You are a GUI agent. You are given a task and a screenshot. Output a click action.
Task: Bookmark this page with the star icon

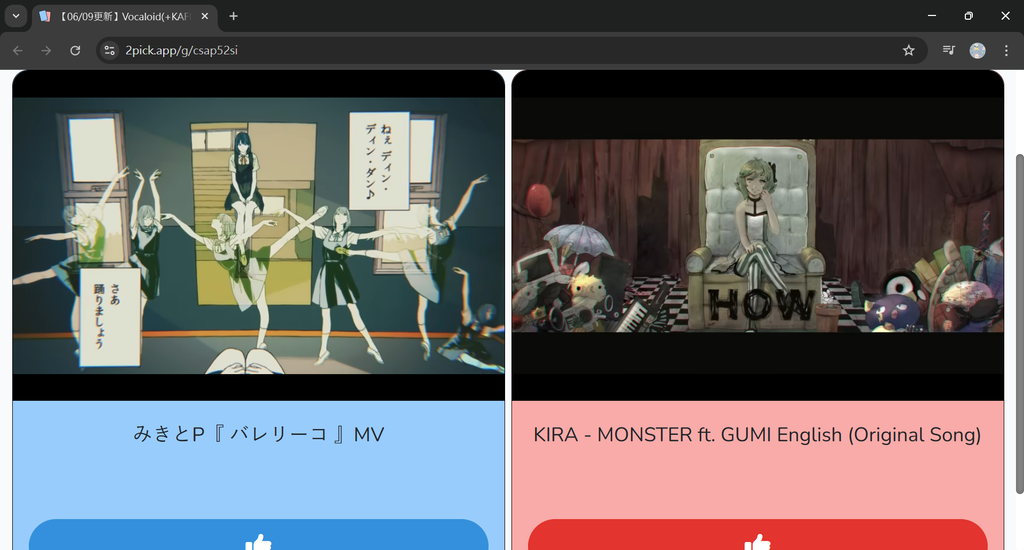click(908, 50)
